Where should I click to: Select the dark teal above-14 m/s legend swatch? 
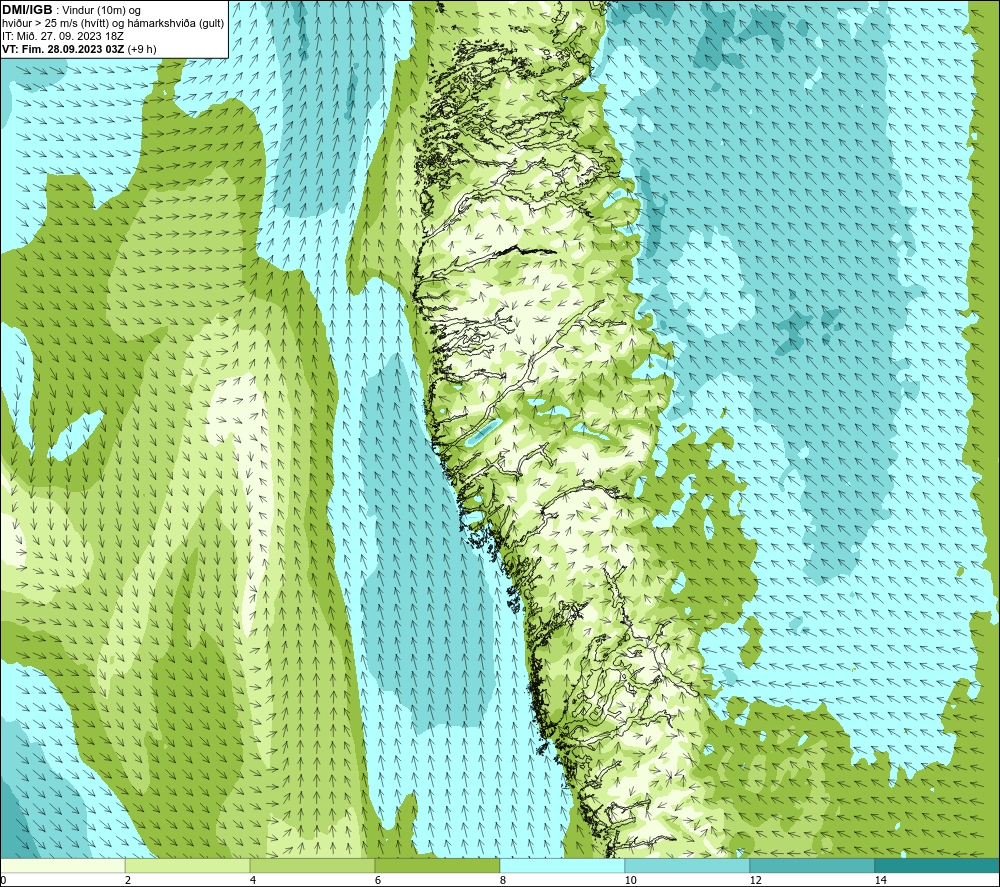click(x=937, y=865)
